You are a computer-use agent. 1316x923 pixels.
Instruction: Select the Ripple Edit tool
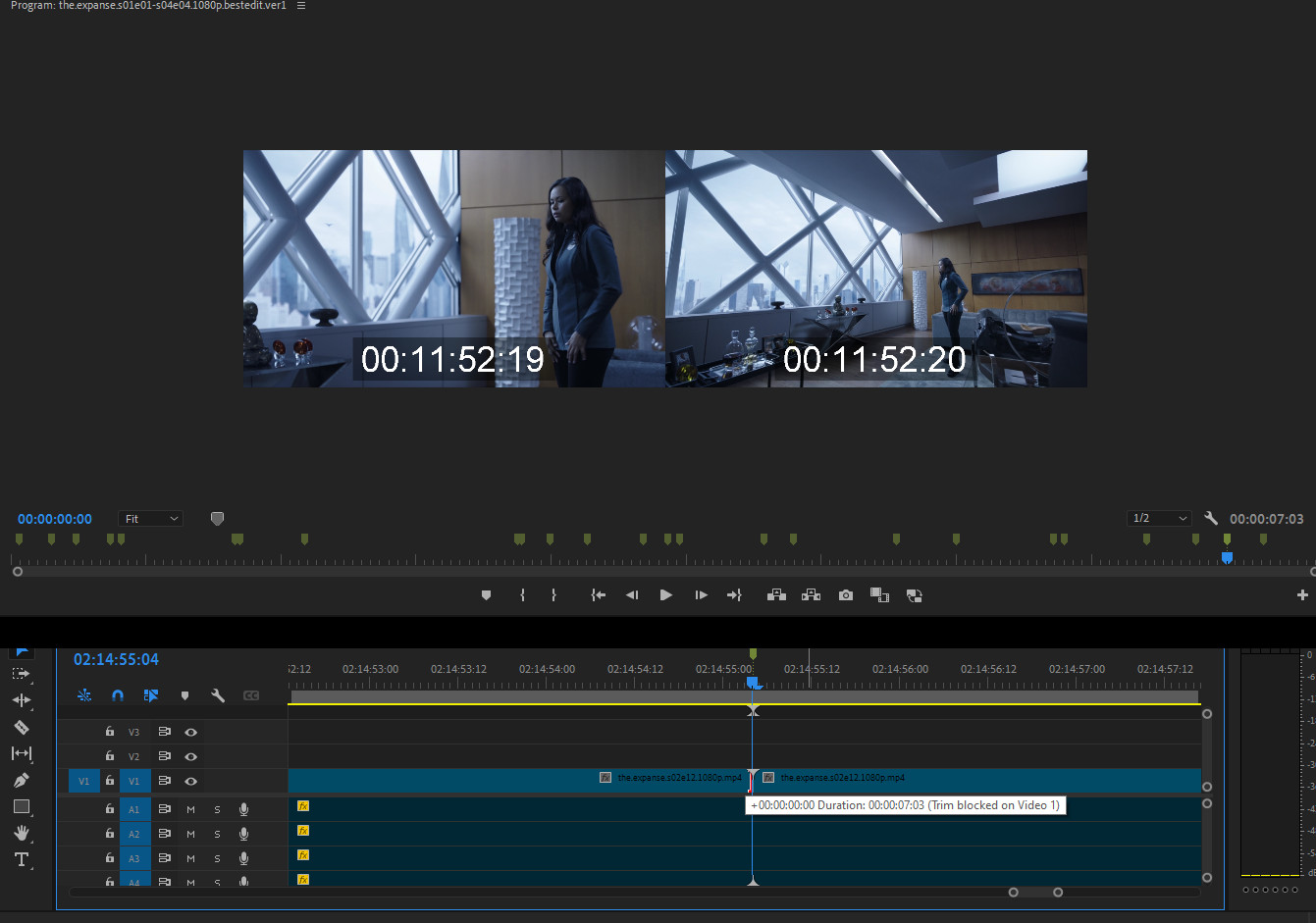pyautogui.click(x=21, y=700)
